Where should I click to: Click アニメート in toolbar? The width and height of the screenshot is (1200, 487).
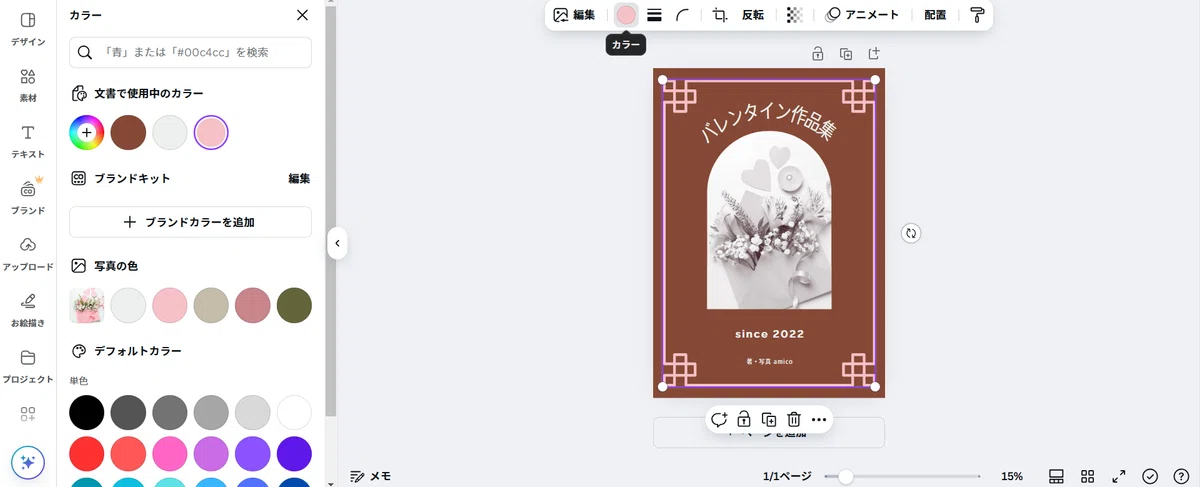coord(862,15)
